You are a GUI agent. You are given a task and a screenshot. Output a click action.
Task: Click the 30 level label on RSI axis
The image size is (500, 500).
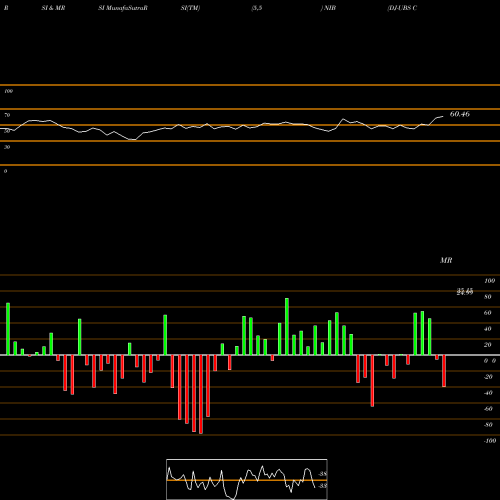click(7, 147)
